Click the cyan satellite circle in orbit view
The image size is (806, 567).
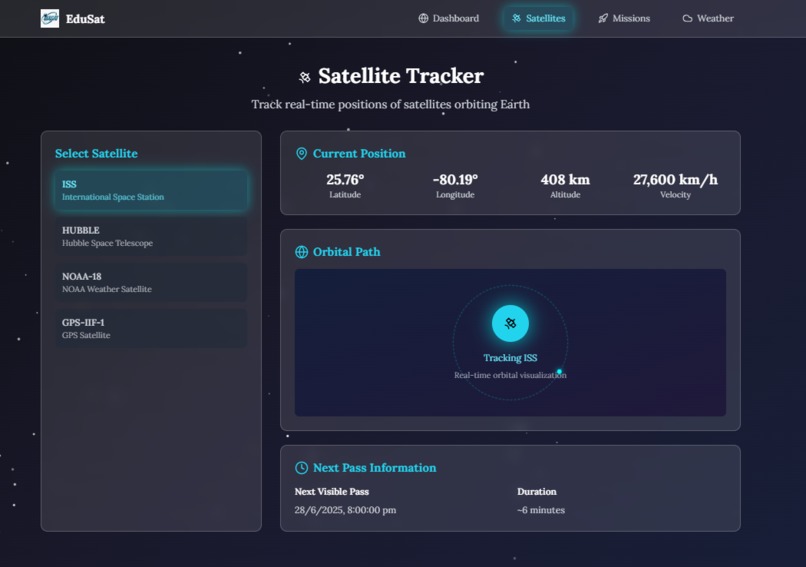(x=510, y=323)
